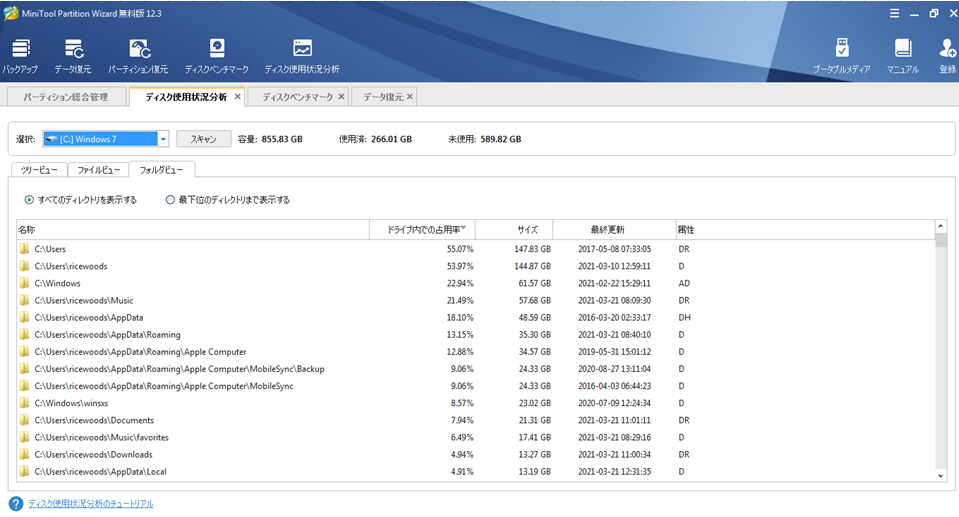Select row C:\Users\ricewoods\Music\favorites
The image size is (959, 517).
[x=476, y=437]
